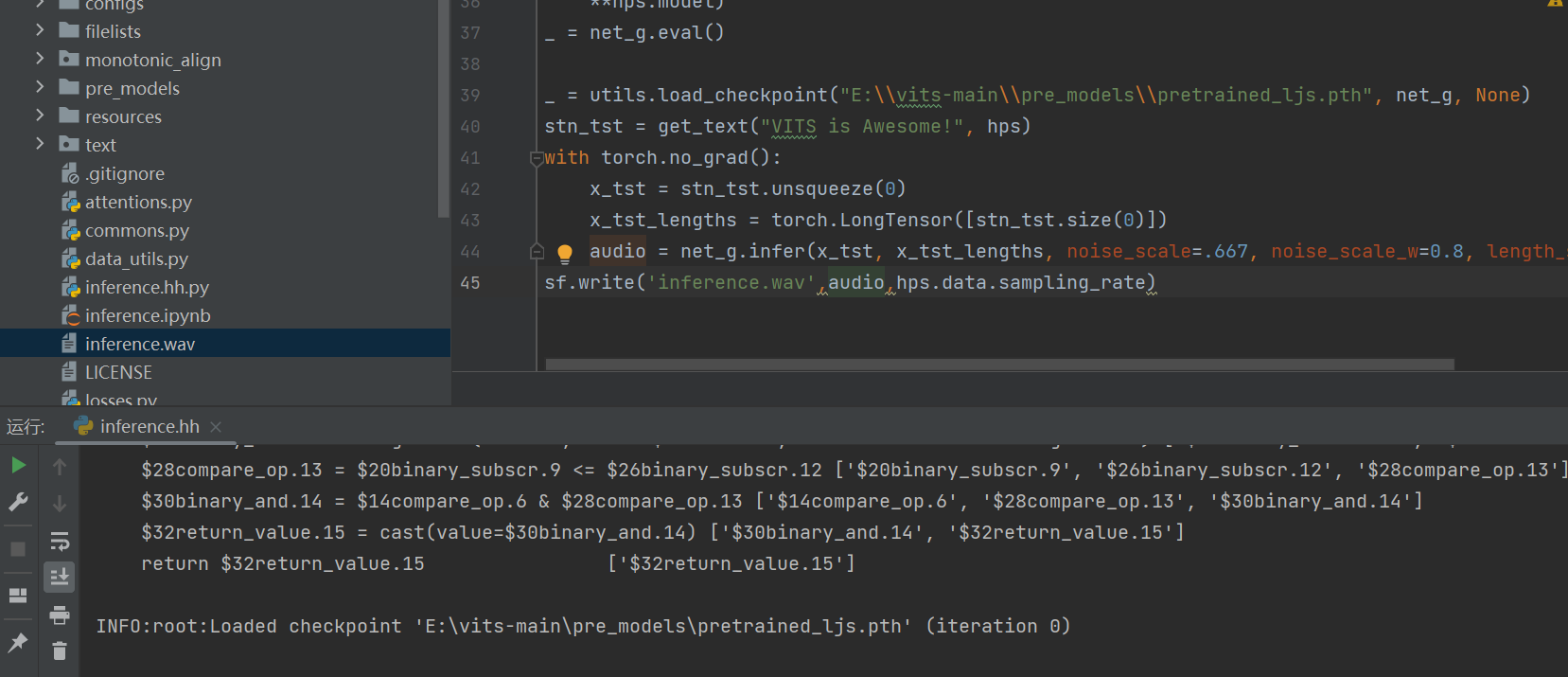Toggle scroll to end of console

(x=60, y=577)
